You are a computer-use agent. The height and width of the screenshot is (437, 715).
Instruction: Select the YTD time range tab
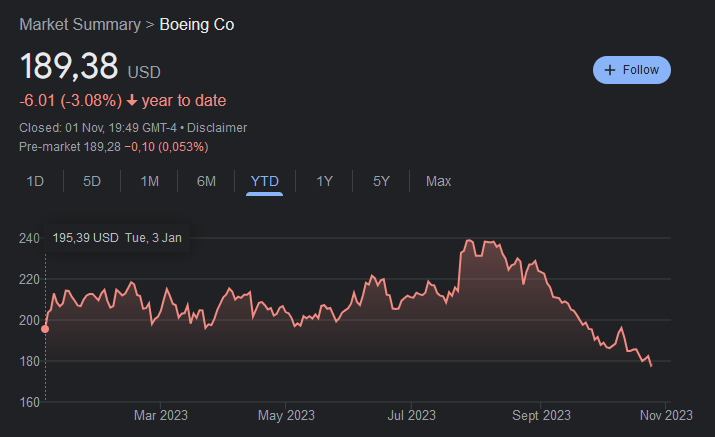[x=264, y=181]
